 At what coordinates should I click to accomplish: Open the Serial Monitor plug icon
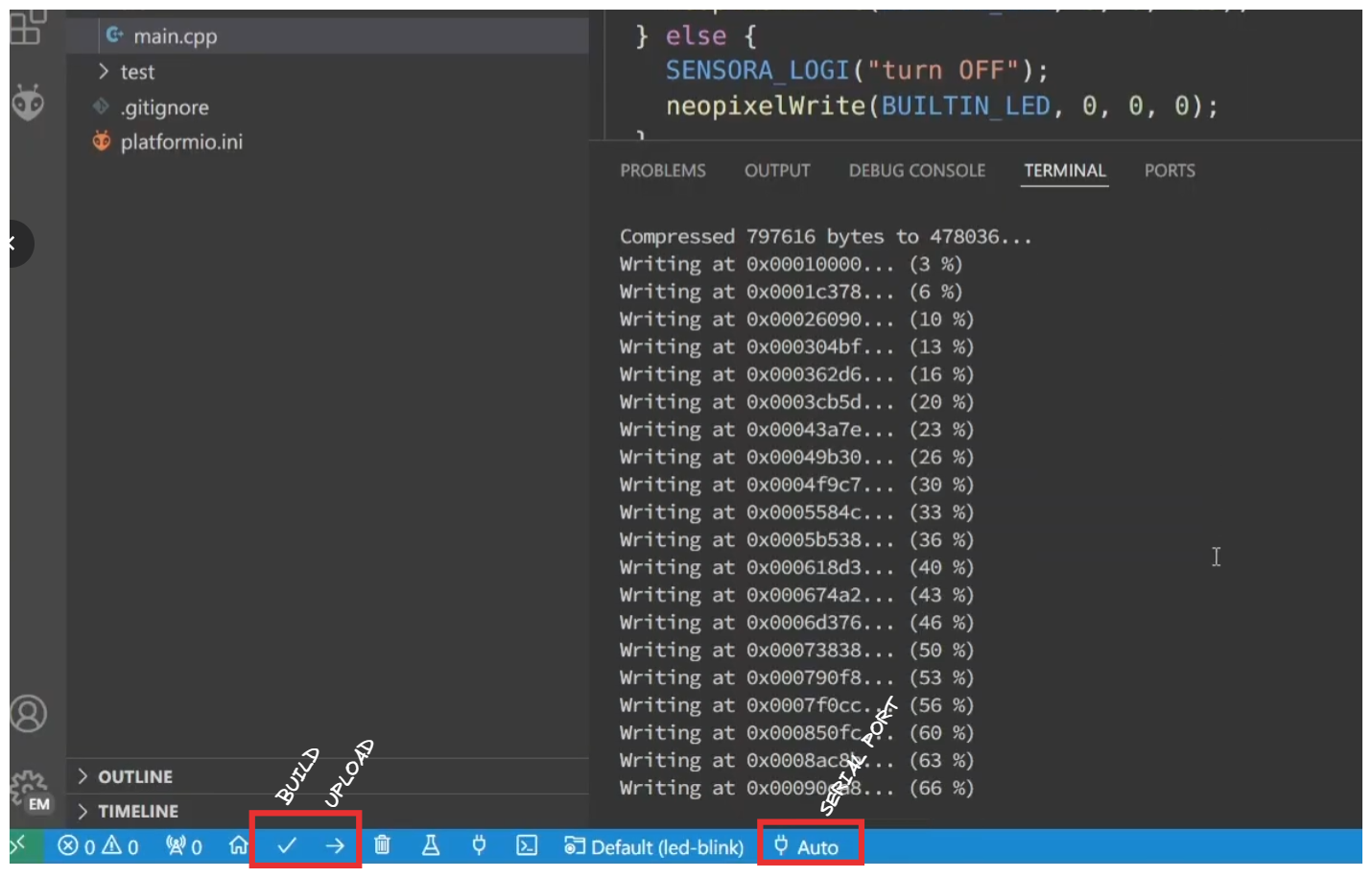click(x=478, y=846)
